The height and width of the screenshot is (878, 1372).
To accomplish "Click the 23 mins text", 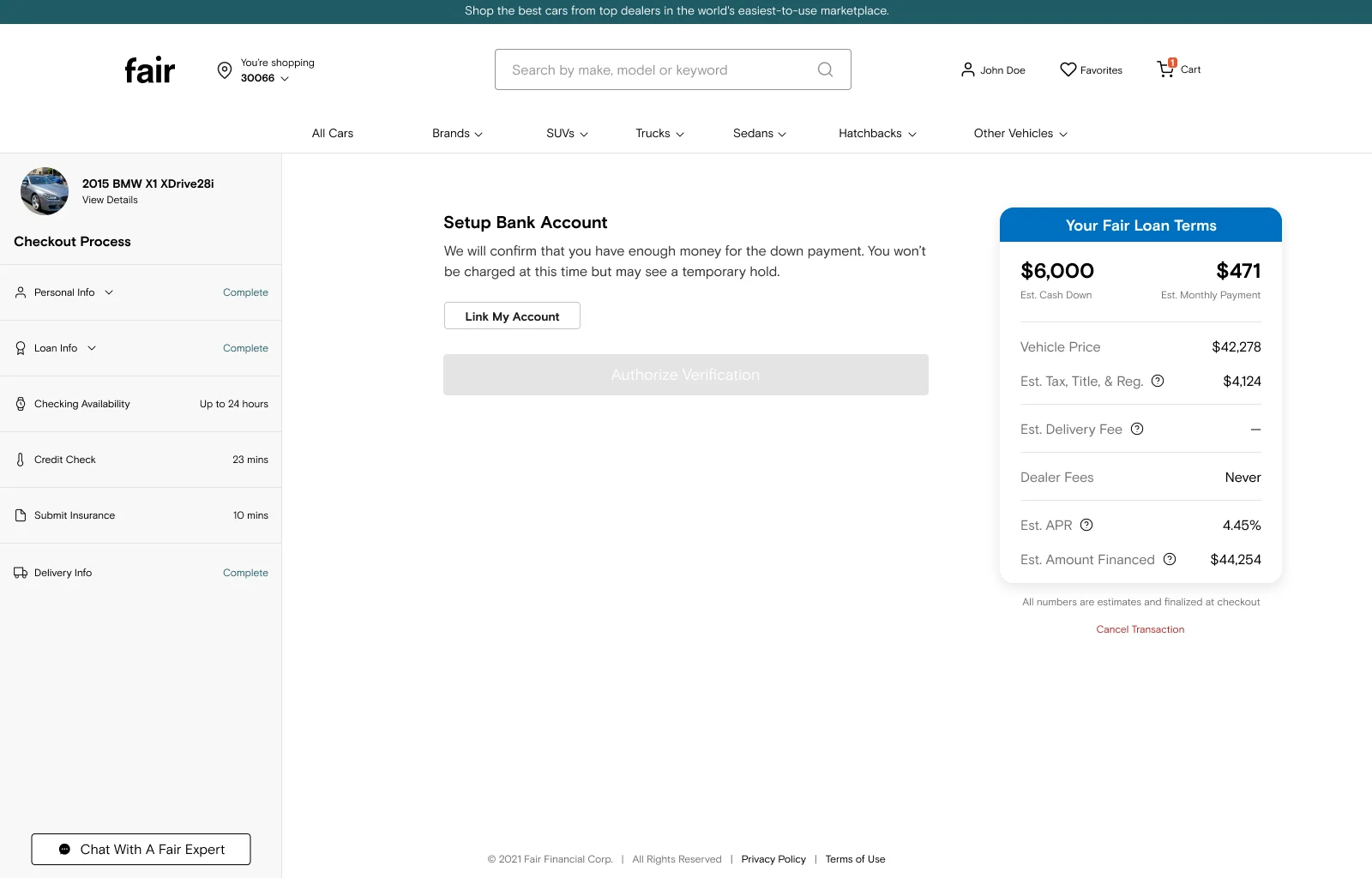I will (250, 460).
